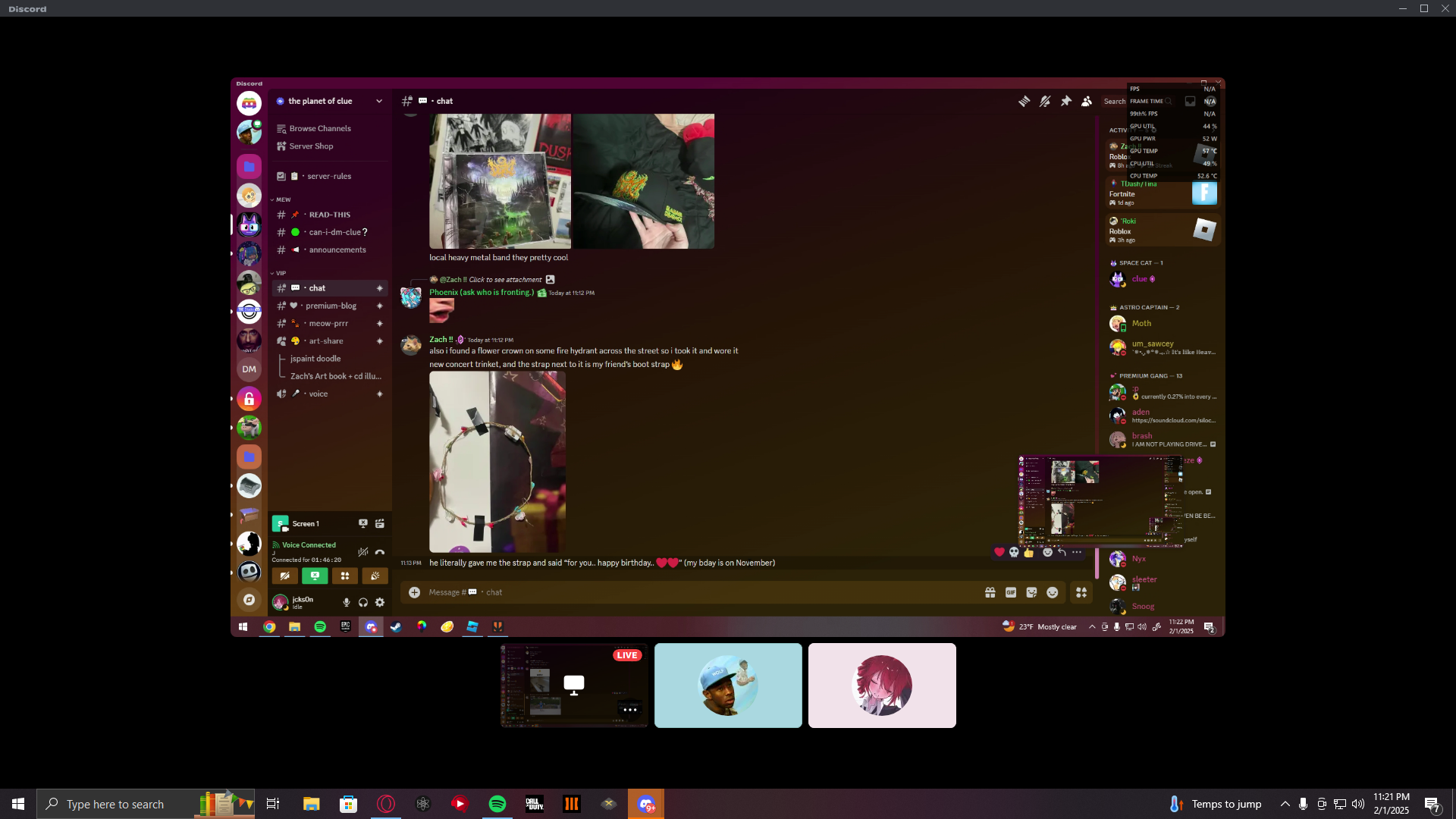Toggle the green screen share button
1456x819 pixels.
(315, 576)
